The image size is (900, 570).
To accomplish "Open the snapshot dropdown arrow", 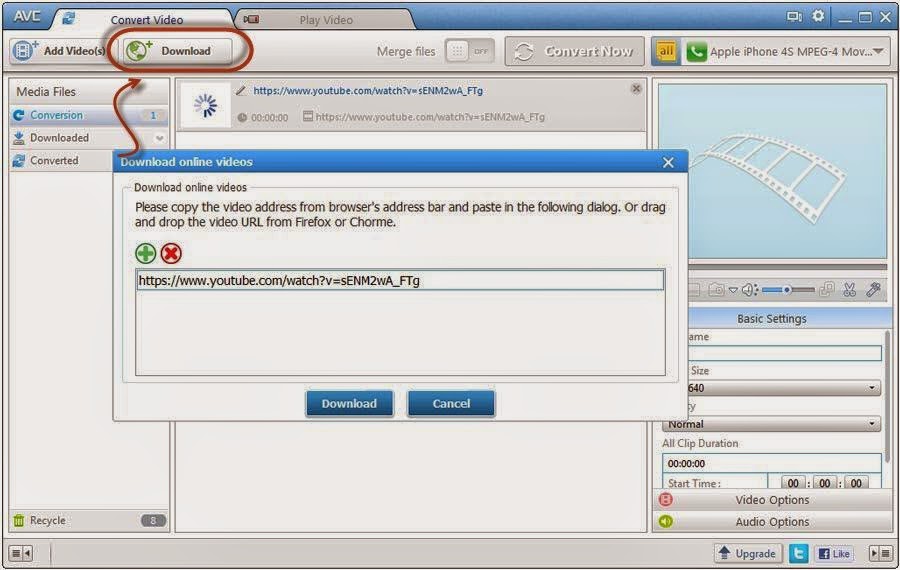I will (x=733, y=290).
